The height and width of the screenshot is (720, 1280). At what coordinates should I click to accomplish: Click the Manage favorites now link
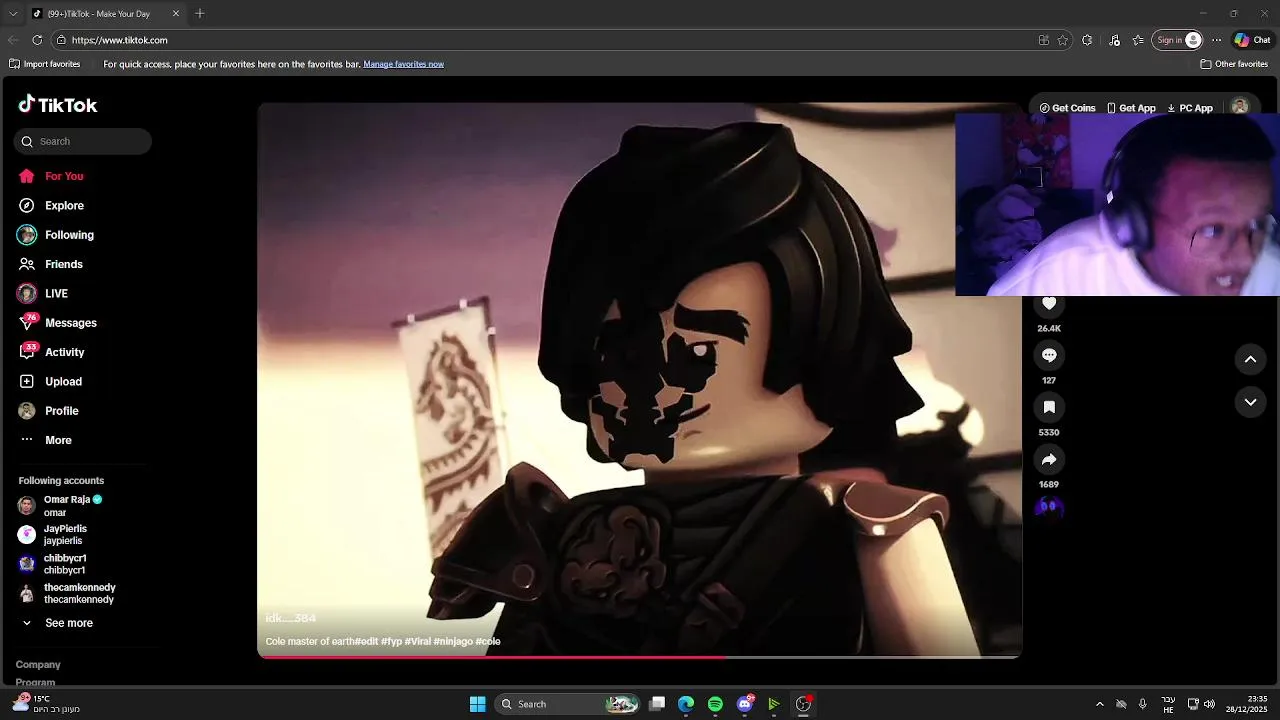[403, 64]
